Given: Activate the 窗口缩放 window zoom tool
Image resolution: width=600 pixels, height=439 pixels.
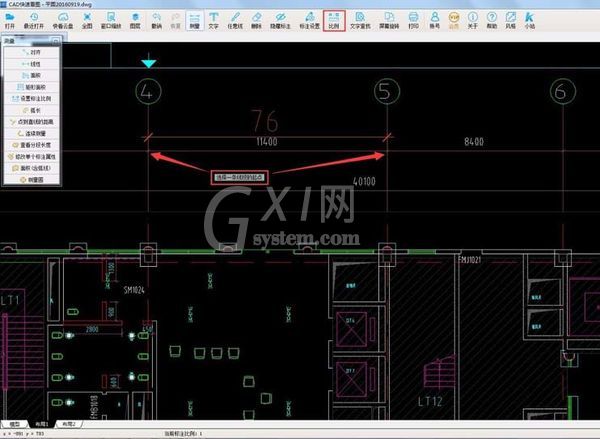Looking at the screenshot, I should point(111,20).
